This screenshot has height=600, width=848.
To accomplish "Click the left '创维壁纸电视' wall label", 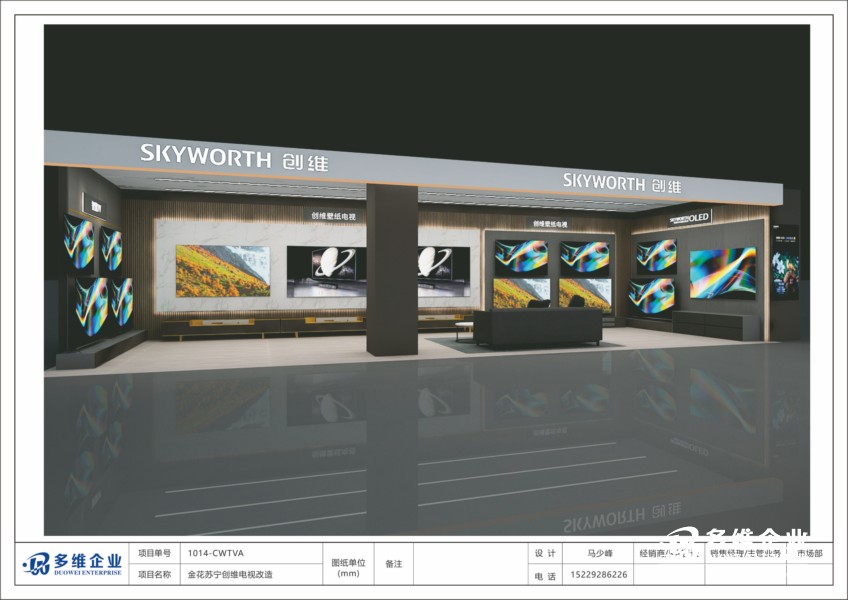I will (x=333, y=216).
